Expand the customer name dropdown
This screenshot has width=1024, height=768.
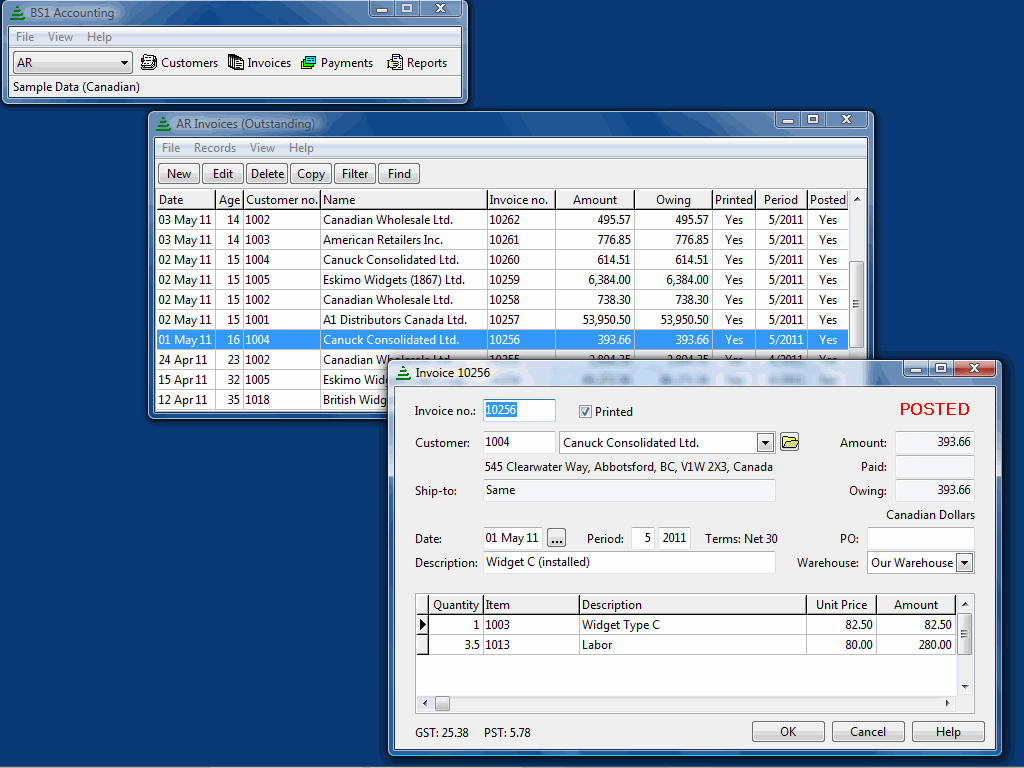pyautogui.click(x=765, y=442)
